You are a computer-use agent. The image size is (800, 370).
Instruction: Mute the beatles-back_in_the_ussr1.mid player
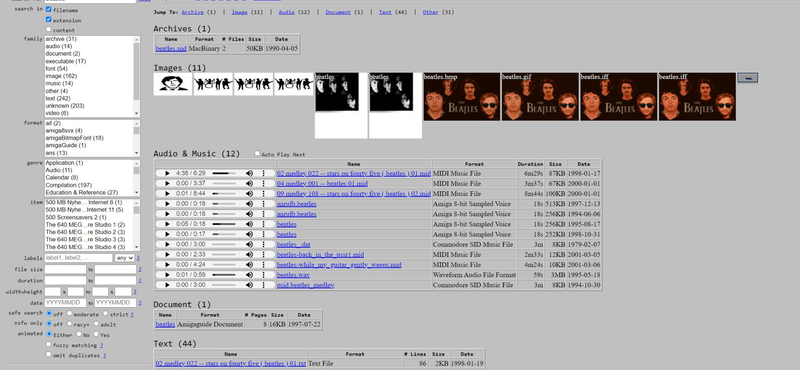[x=249, y=255]
